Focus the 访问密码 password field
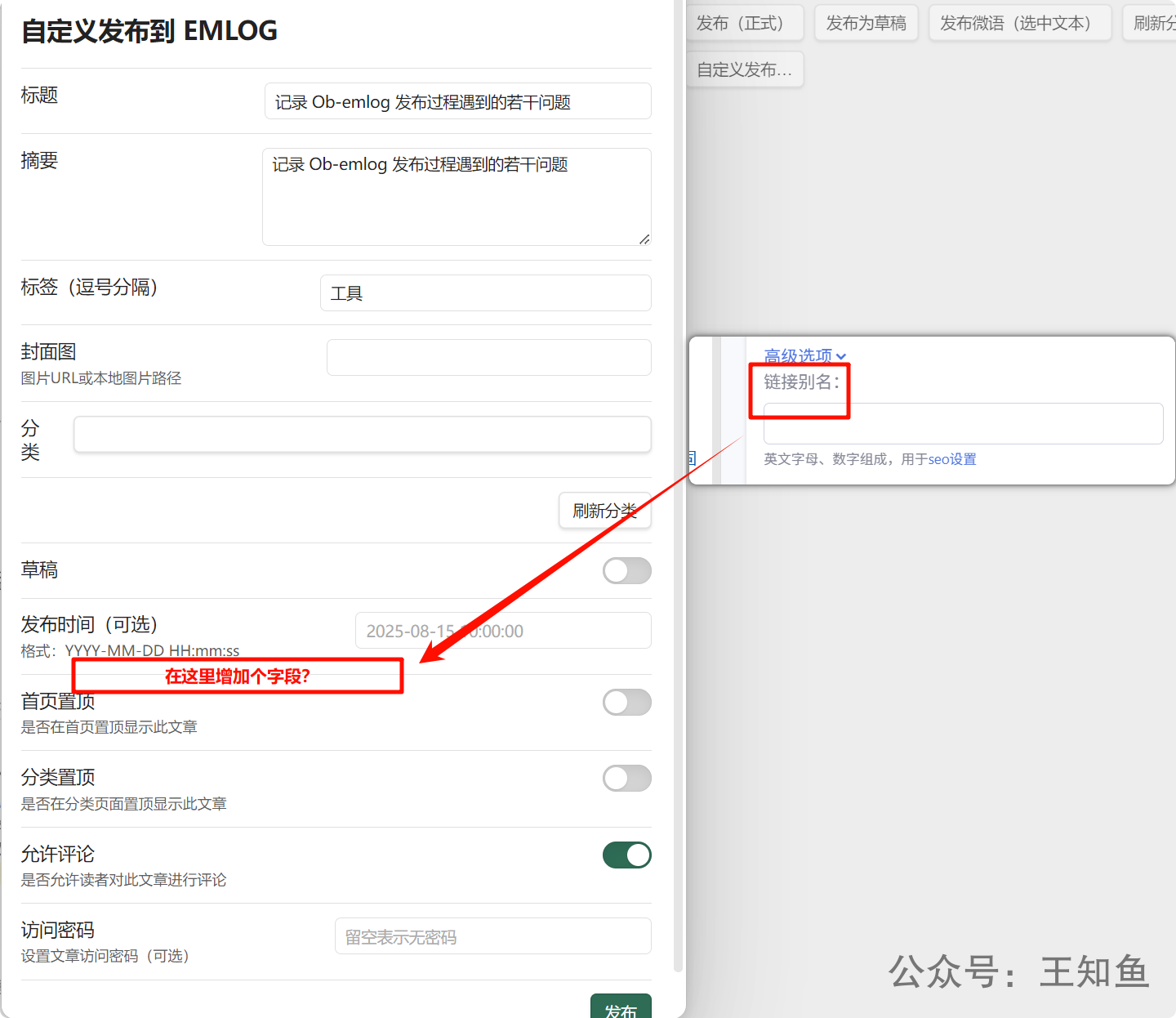Image resolution: width=1176 pixels, height=1018 pixels. coord(492,936)
